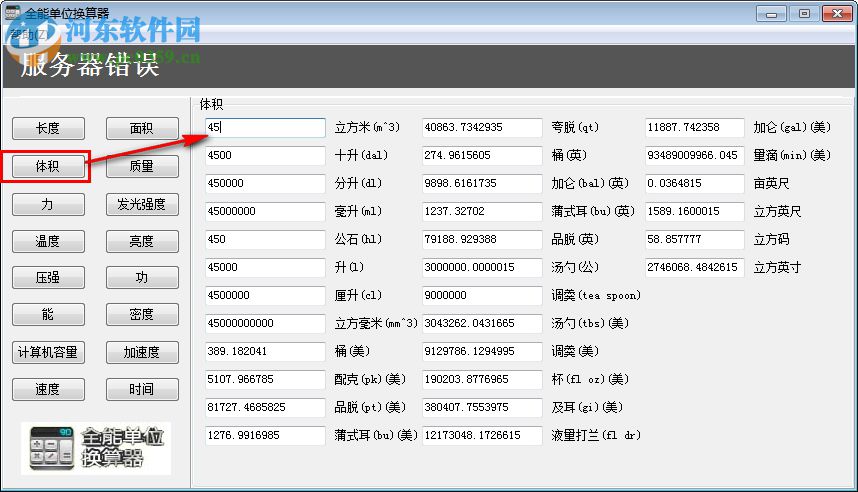The height and width of the screenshot is (492, 858).
Task: Click the calculator logo image
Action: point(96,448)
